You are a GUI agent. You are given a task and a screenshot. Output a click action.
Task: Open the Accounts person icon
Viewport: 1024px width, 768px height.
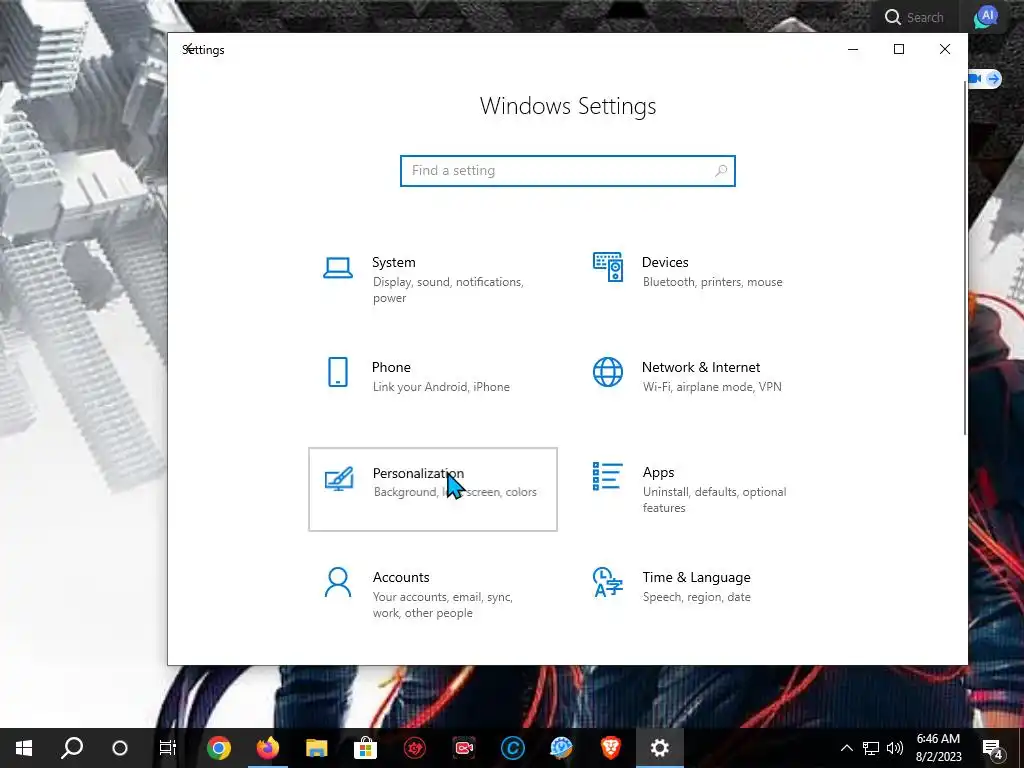coord(338,582)
